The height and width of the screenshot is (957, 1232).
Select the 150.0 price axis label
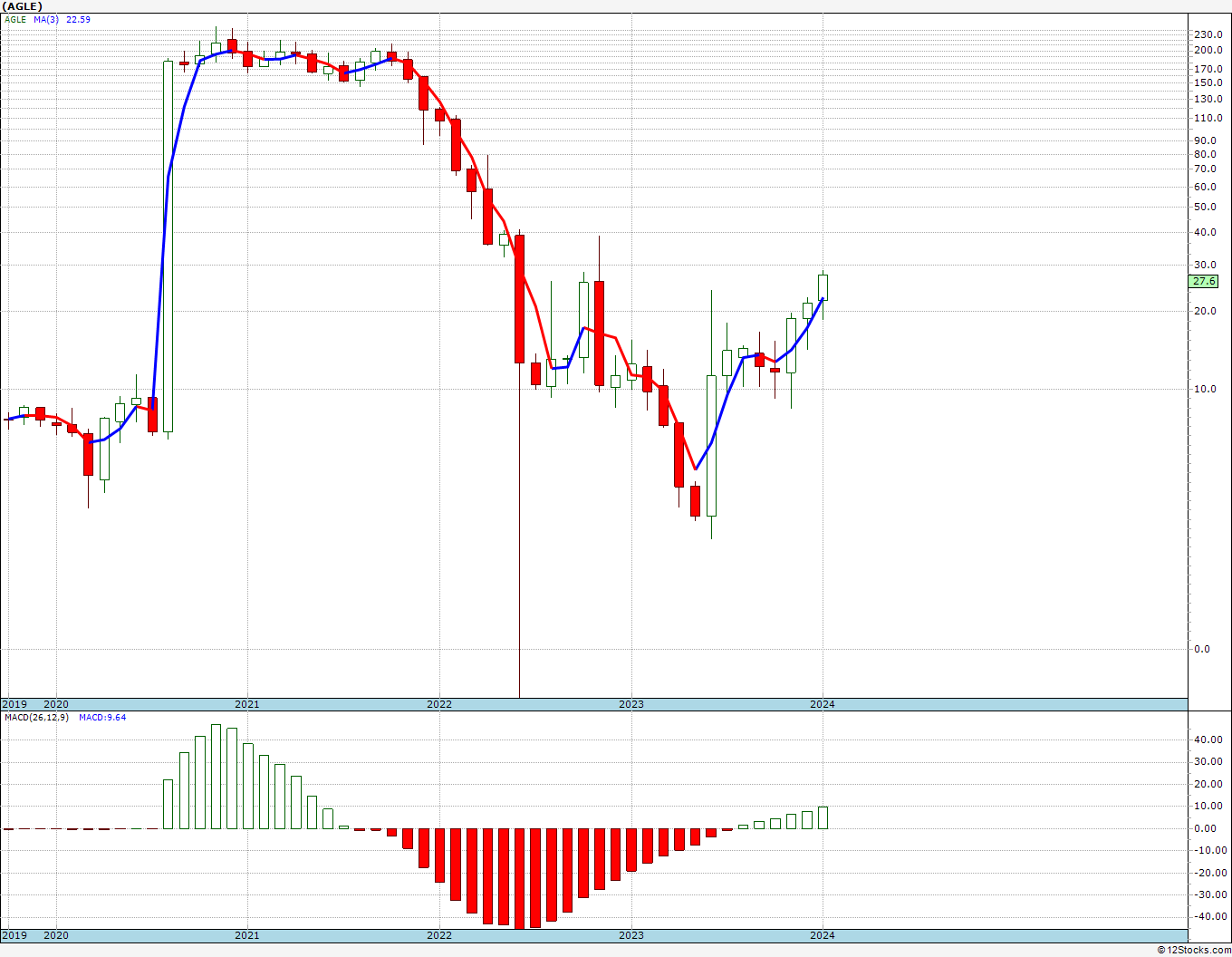(1208, 82)
